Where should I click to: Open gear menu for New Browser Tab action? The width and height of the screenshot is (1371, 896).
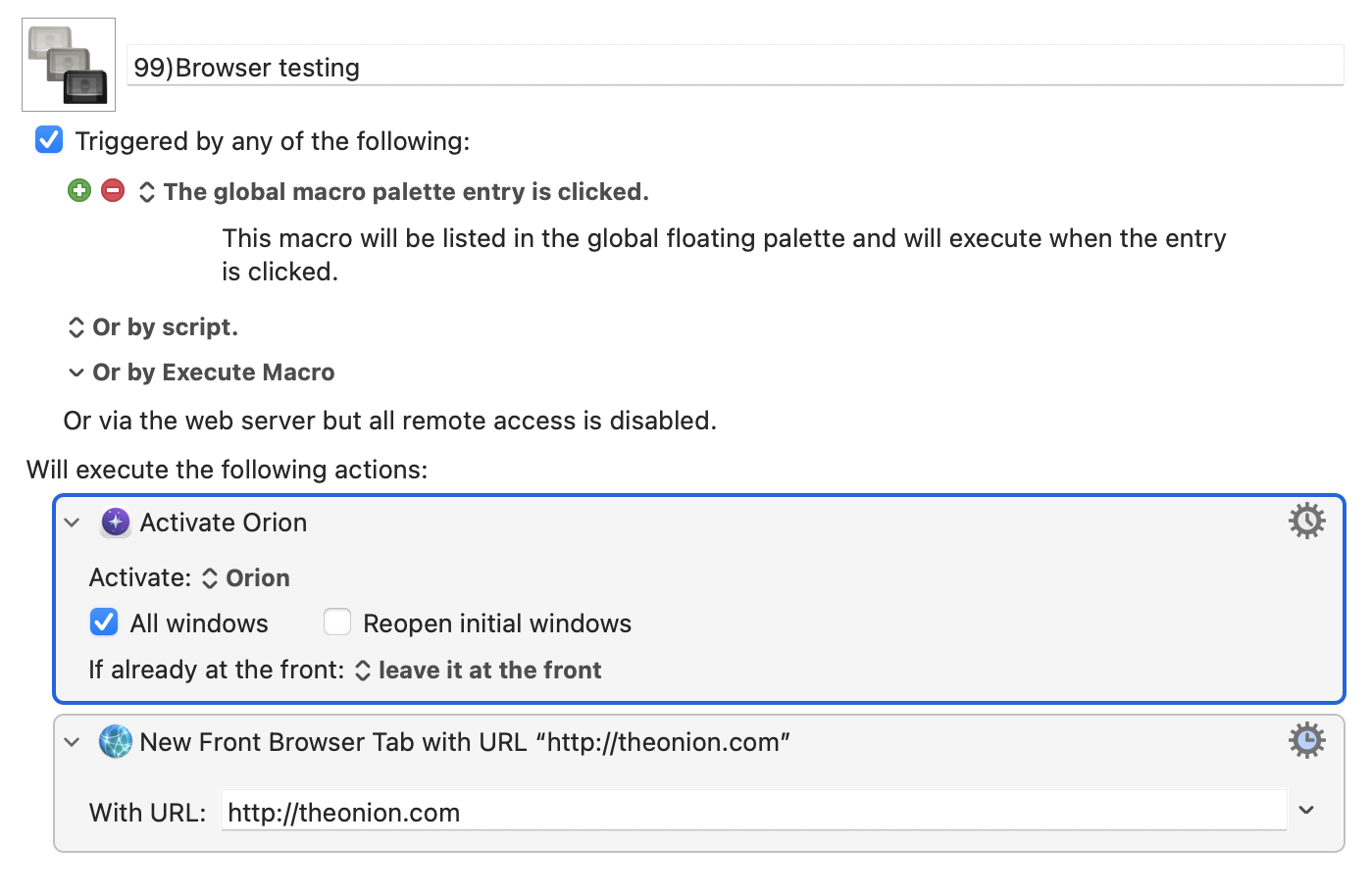click(x=1306, y=741)
